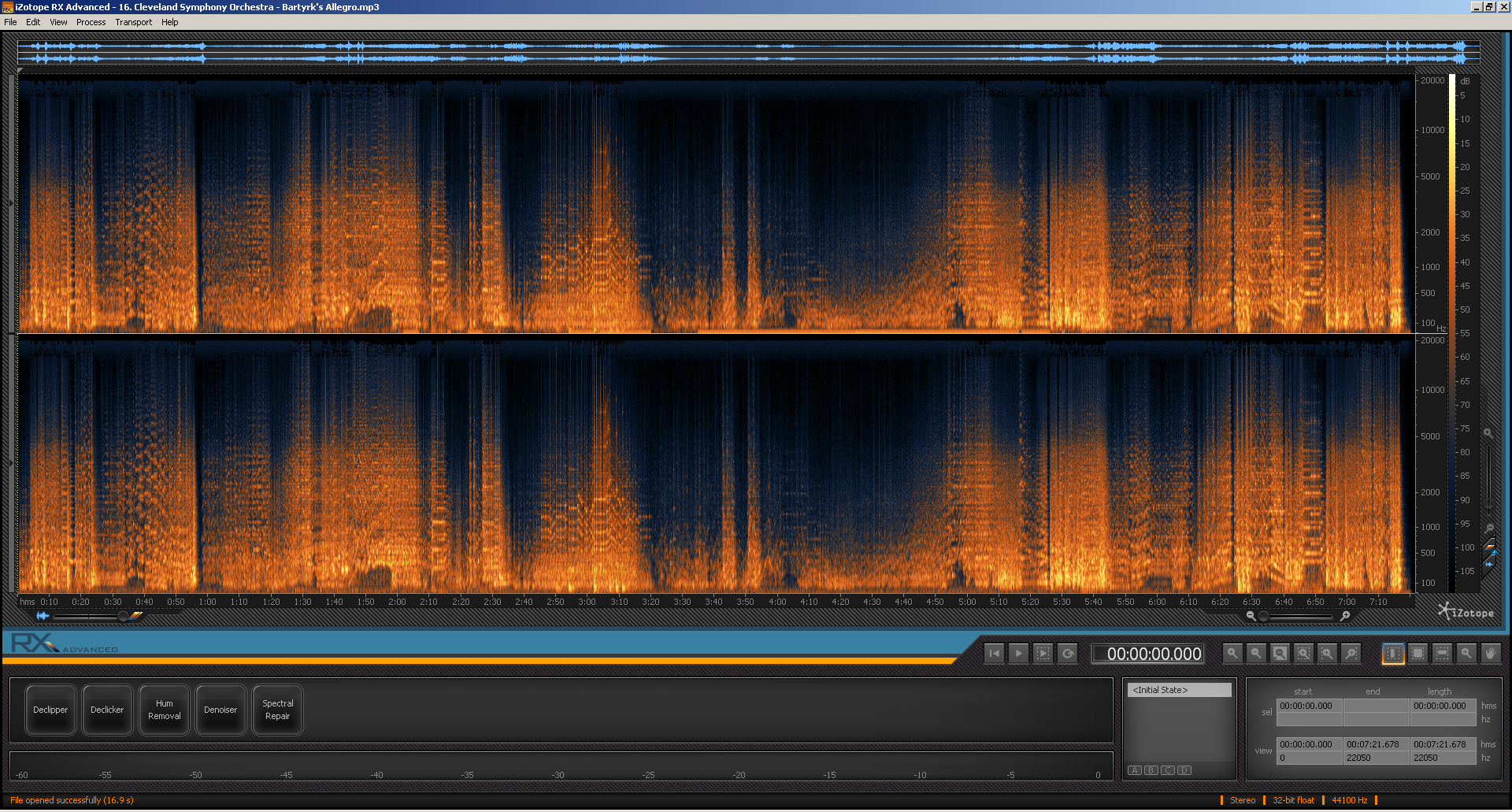1512x812 pixels.
Task: Click the horizontal zoom out magnifier below timeline
Action: [1251, 616]
